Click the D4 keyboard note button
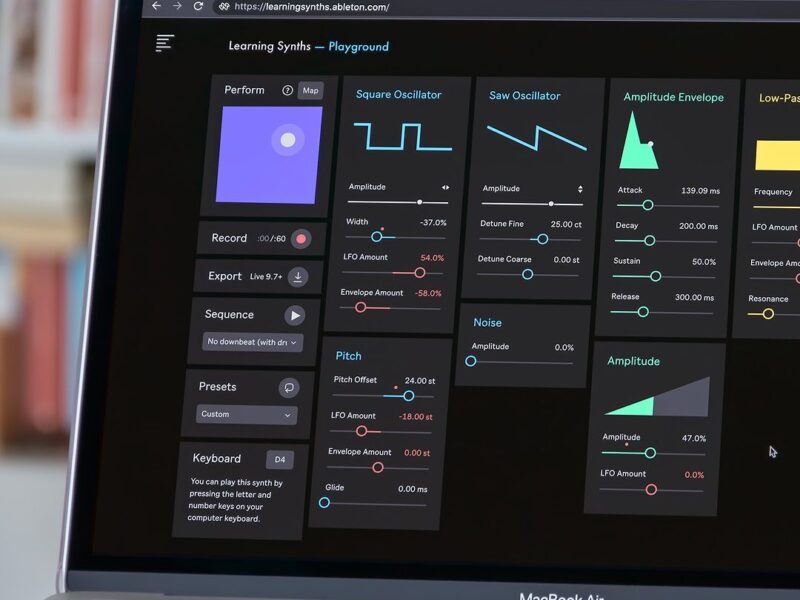 (280, 459)
